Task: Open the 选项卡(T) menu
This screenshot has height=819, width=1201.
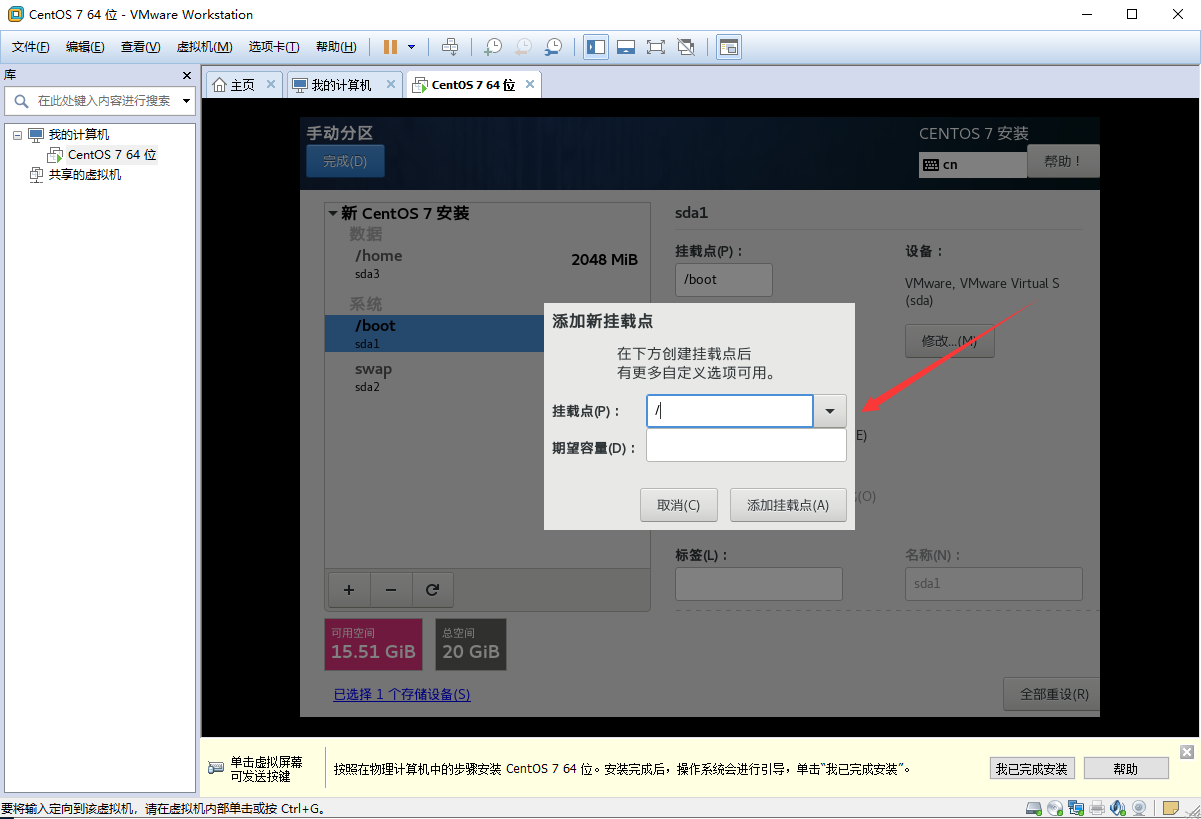Action: [x=274, y=47]
